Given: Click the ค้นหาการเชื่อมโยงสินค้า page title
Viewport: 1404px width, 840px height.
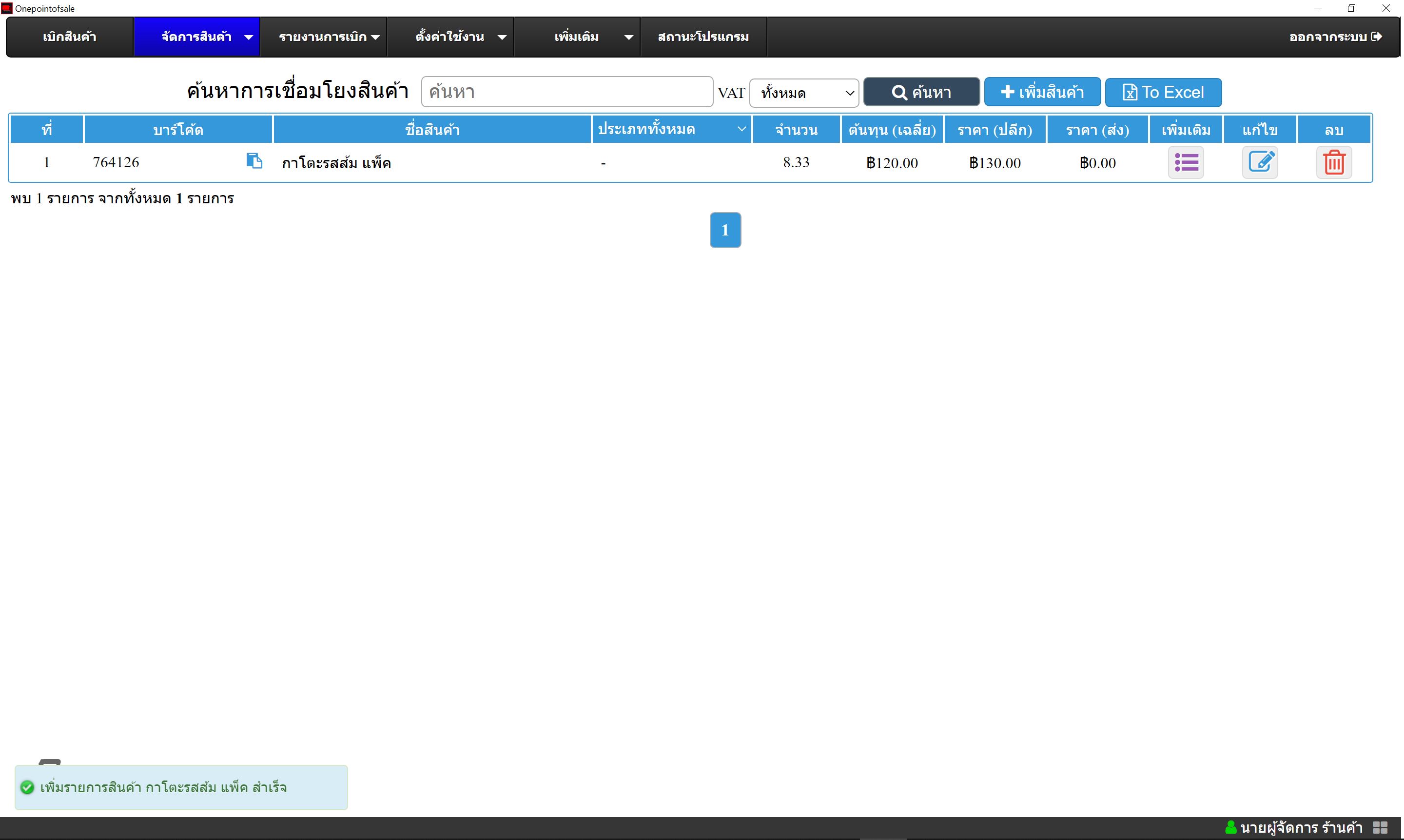Looking at the screenshot, I should 298,91.
